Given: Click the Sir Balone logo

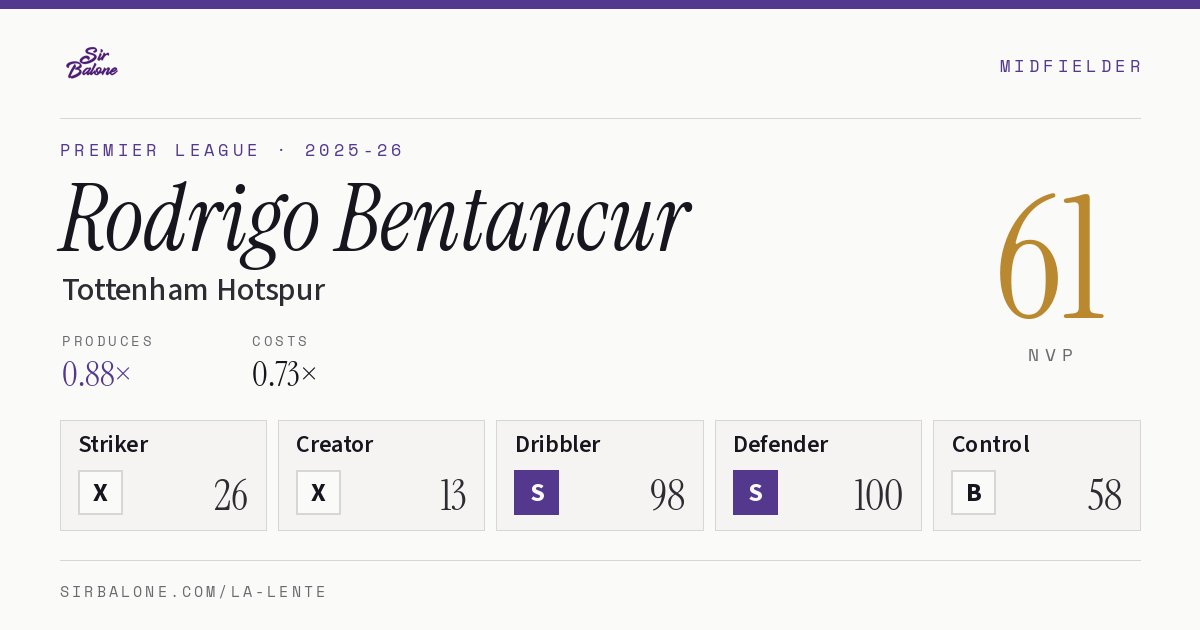Looking at the screenshot, I should click(92, 63).
